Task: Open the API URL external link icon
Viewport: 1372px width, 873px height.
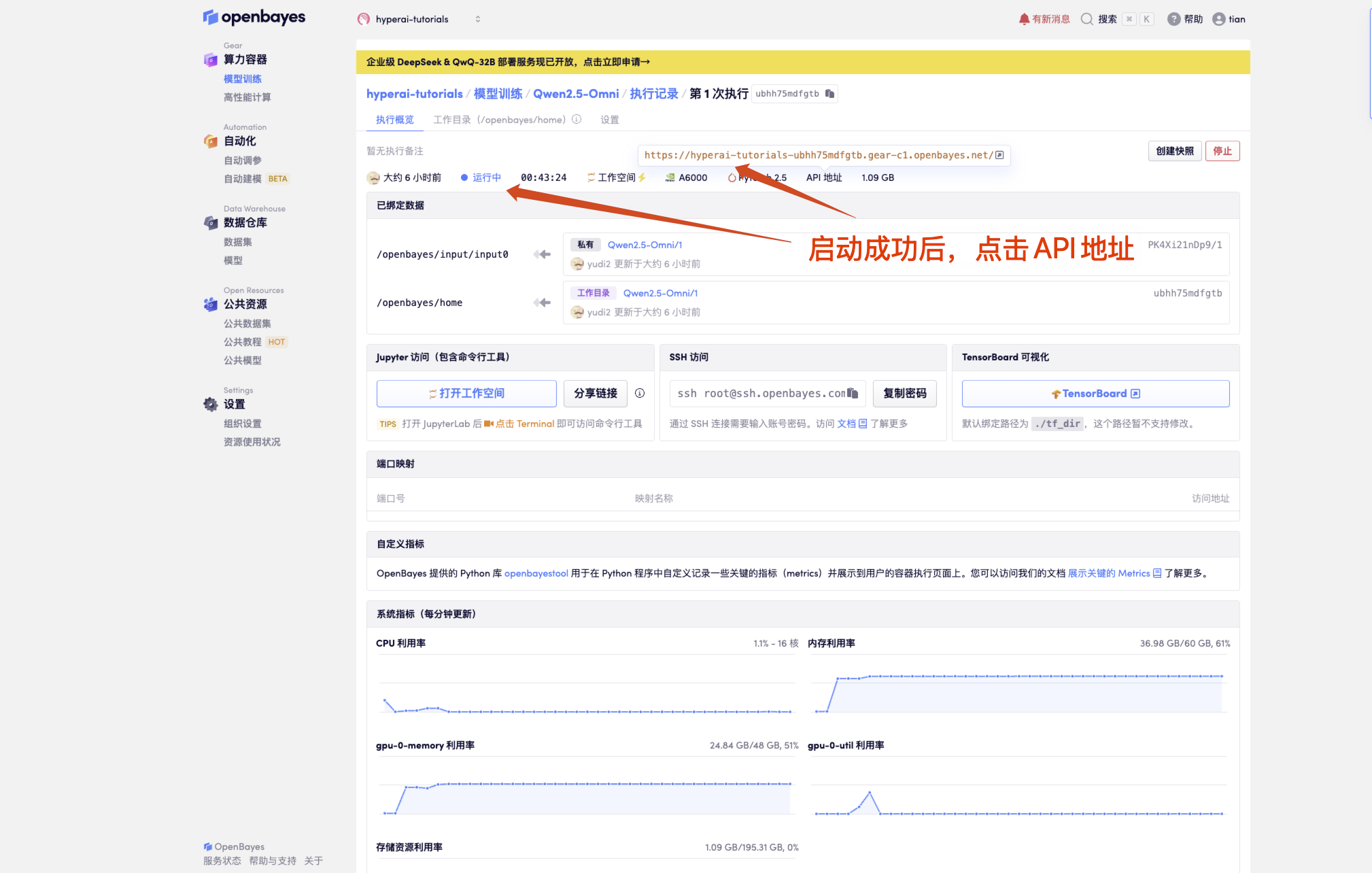Action: (999, 155)
